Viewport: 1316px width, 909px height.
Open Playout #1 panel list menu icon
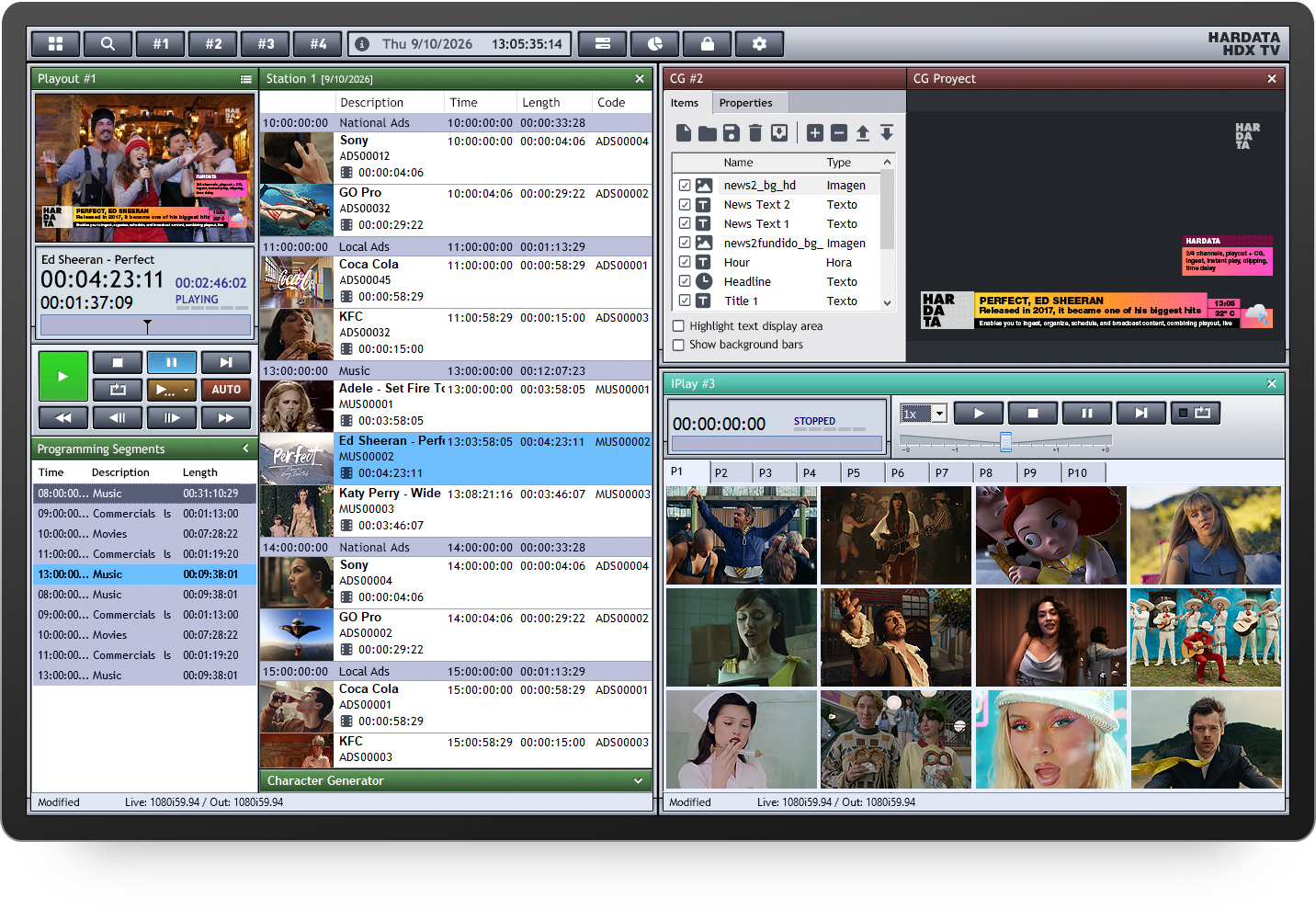click(245, 79)
